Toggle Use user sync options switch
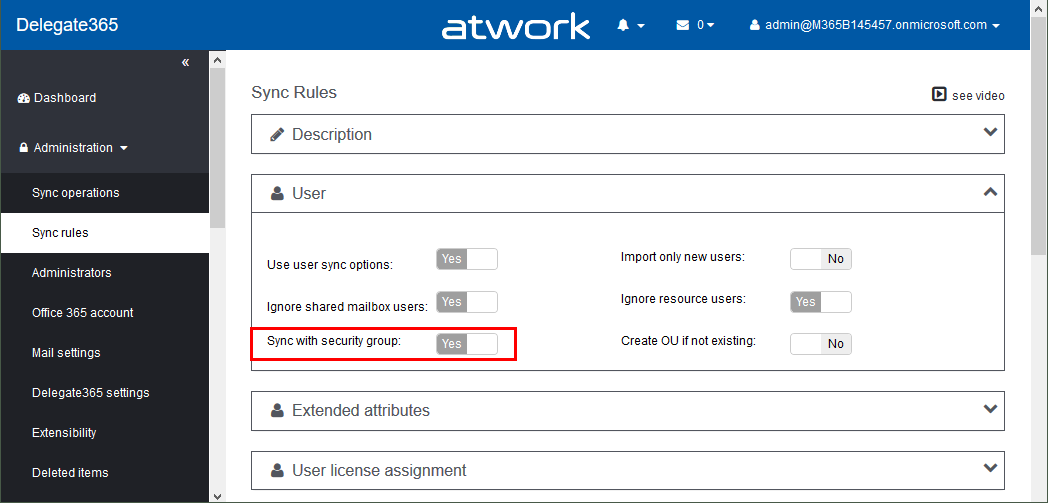 [x=467, y=259]
